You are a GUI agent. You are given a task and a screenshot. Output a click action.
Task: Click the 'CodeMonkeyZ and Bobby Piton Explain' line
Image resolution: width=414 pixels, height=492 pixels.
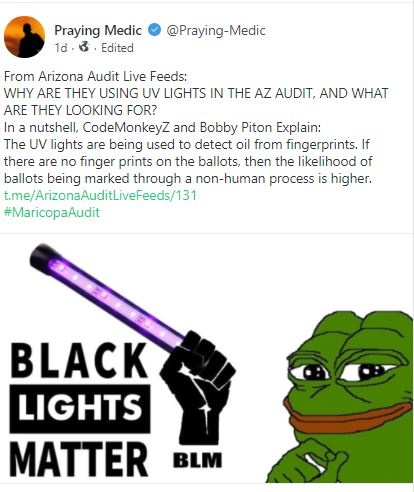162,127
